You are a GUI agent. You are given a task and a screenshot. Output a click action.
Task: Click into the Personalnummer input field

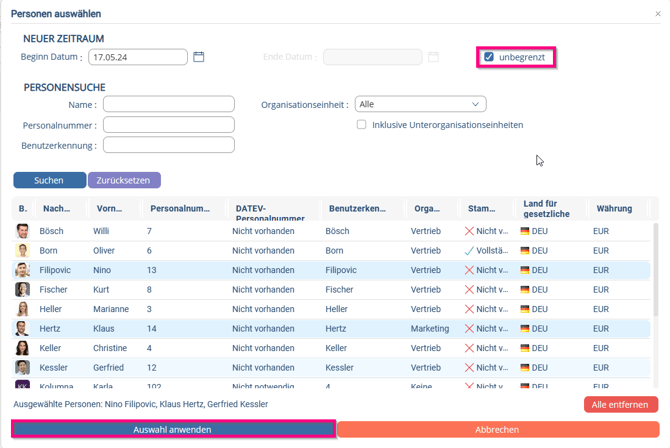[168, 125]
